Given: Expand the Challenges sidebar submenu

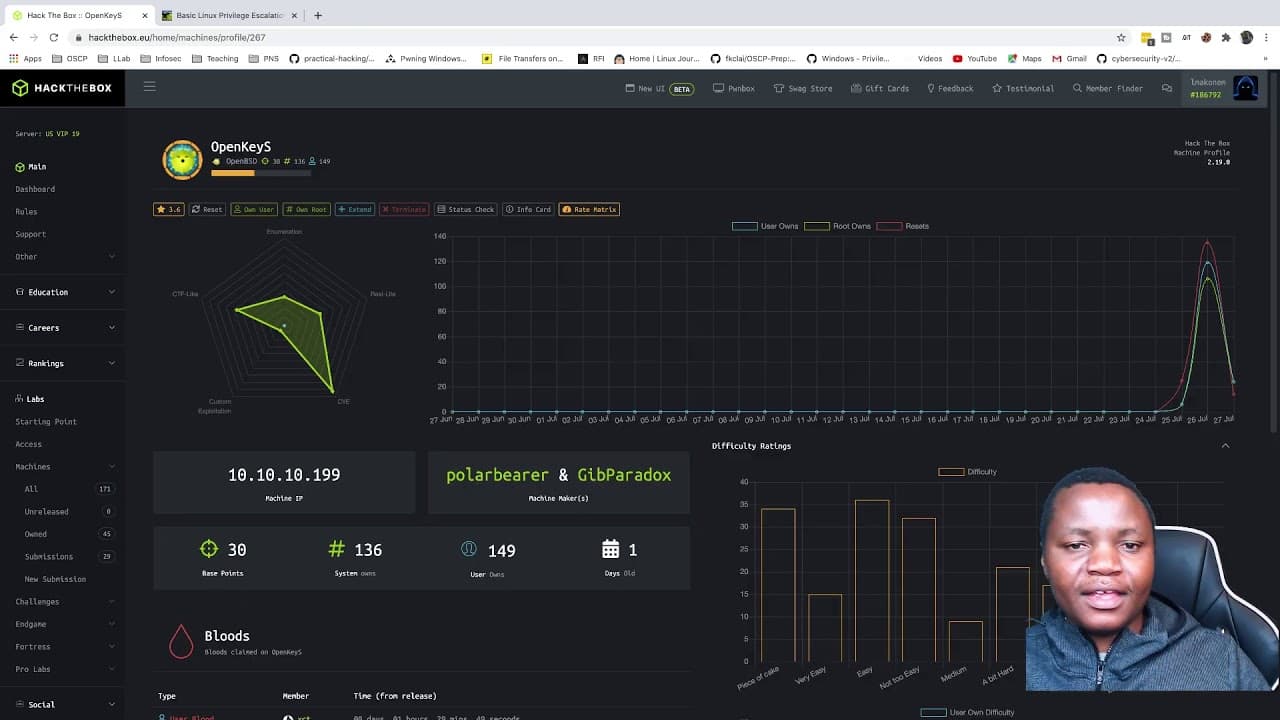Looking at the screenshot, I should point(65,601).
